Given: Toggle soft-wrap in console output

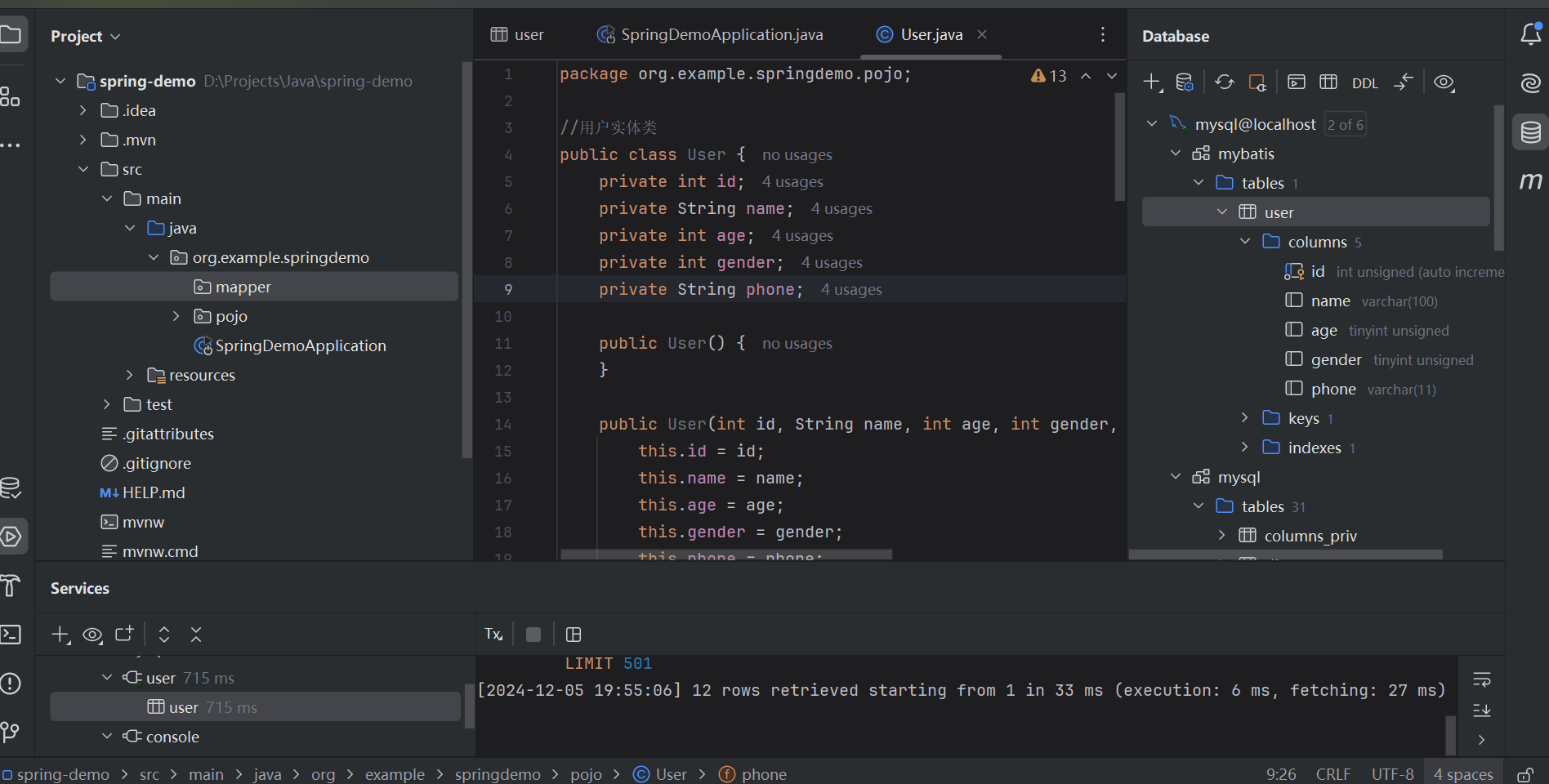Looking at the screenshot, I should (1482, 679).
